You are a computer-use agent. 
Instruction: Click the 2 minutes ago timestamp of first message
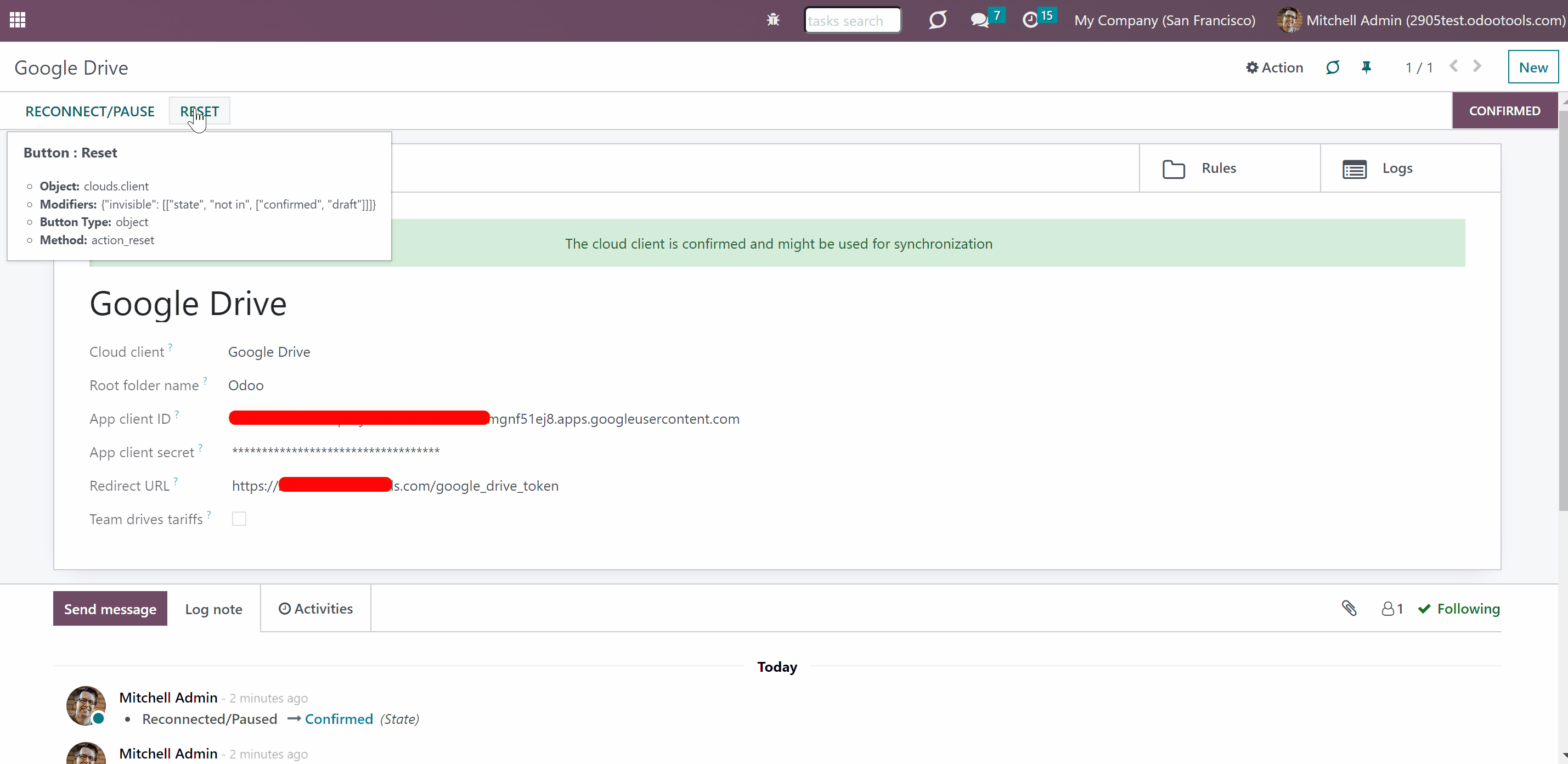click(x=268, y=698)
